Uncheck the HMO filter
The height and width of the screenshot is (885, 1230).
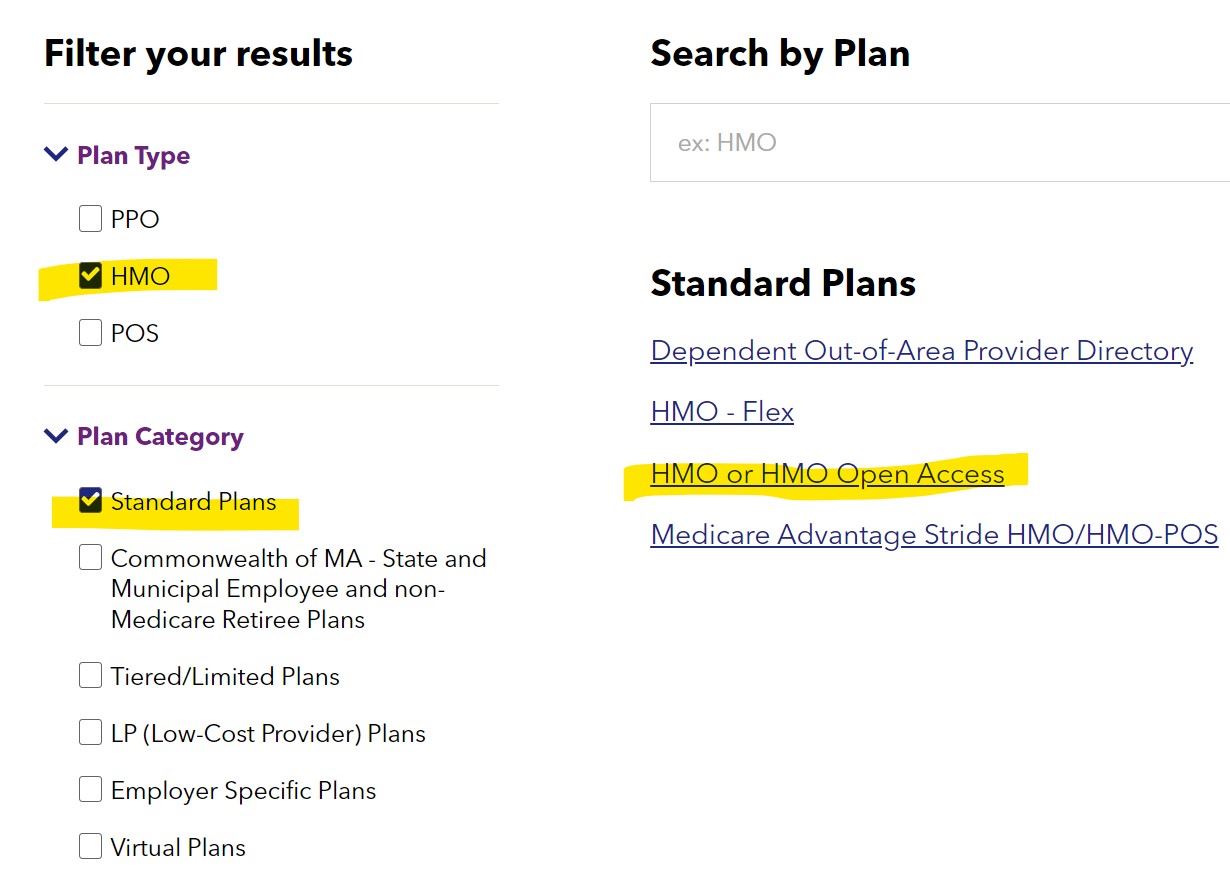(x=90, y=275)
